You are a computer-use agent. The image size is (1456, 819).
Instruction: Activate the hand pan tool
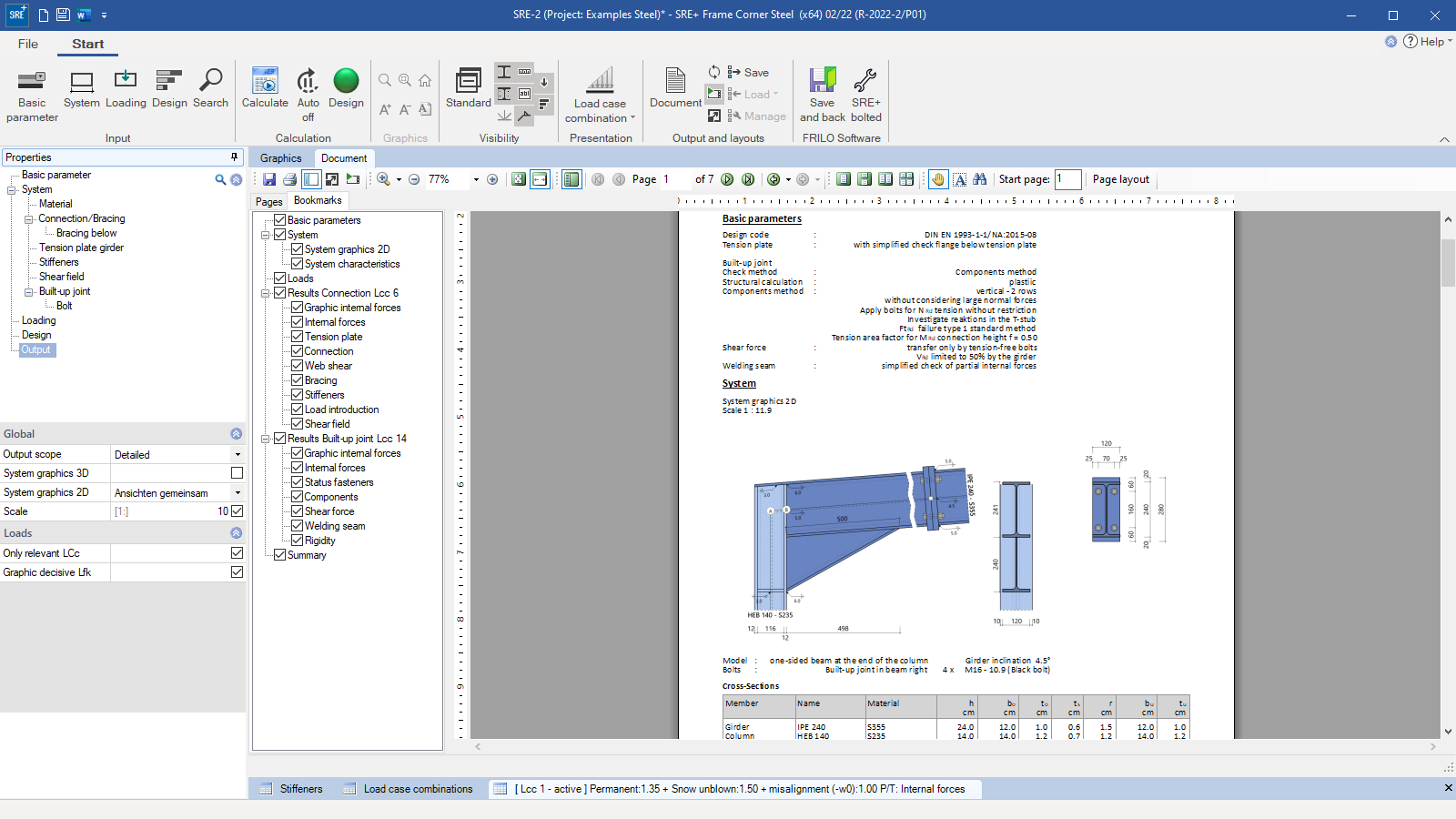(938, 179)
